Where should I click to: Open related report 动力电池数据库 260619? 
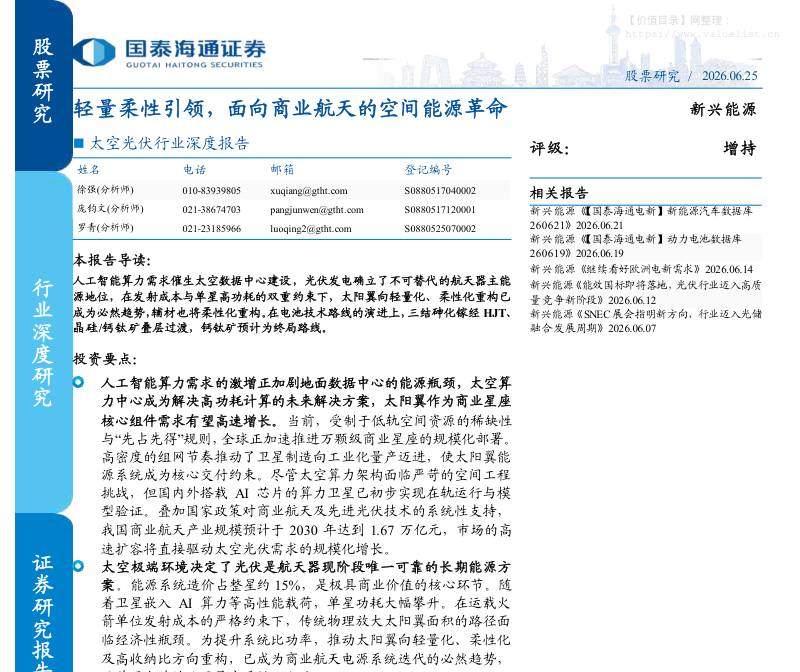636,246
